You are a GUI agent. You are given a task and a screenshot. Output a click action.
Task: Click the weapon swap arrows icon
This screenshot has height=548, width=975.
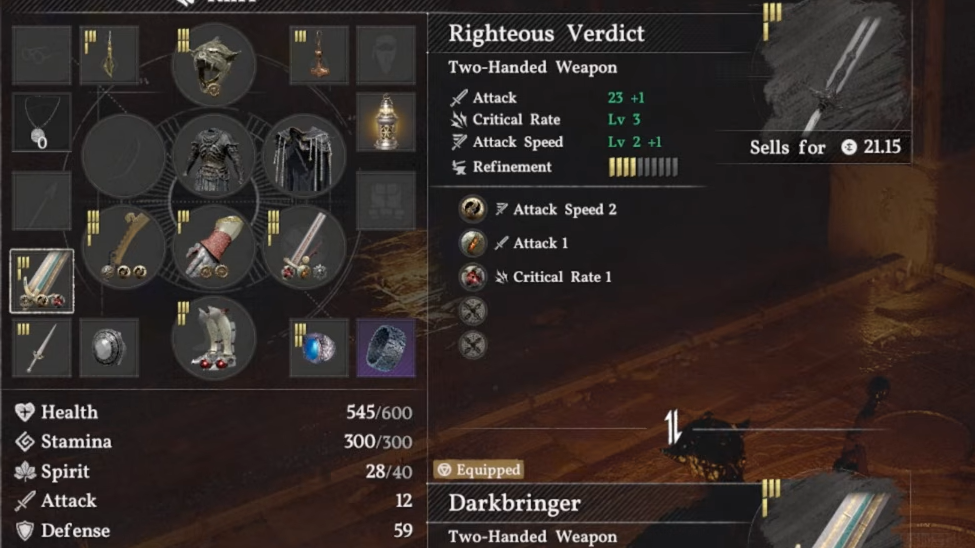(672, 427)
